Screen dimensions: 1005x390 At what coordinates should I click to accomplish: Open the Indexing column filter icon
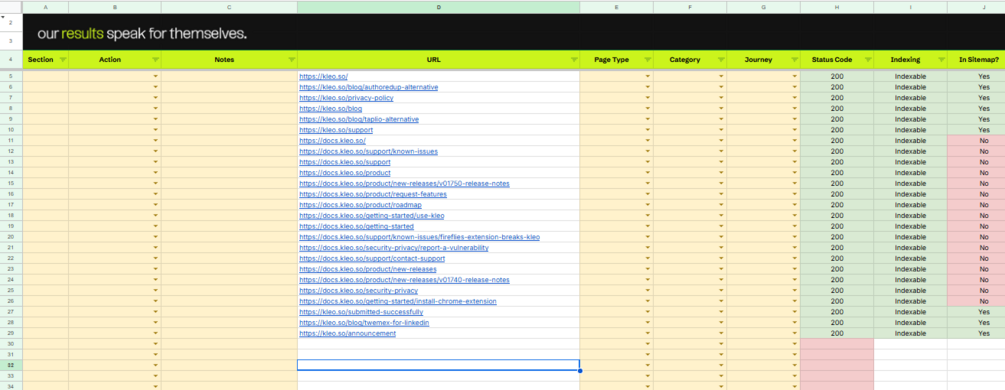pyautogui.click(x=942, y=60)
